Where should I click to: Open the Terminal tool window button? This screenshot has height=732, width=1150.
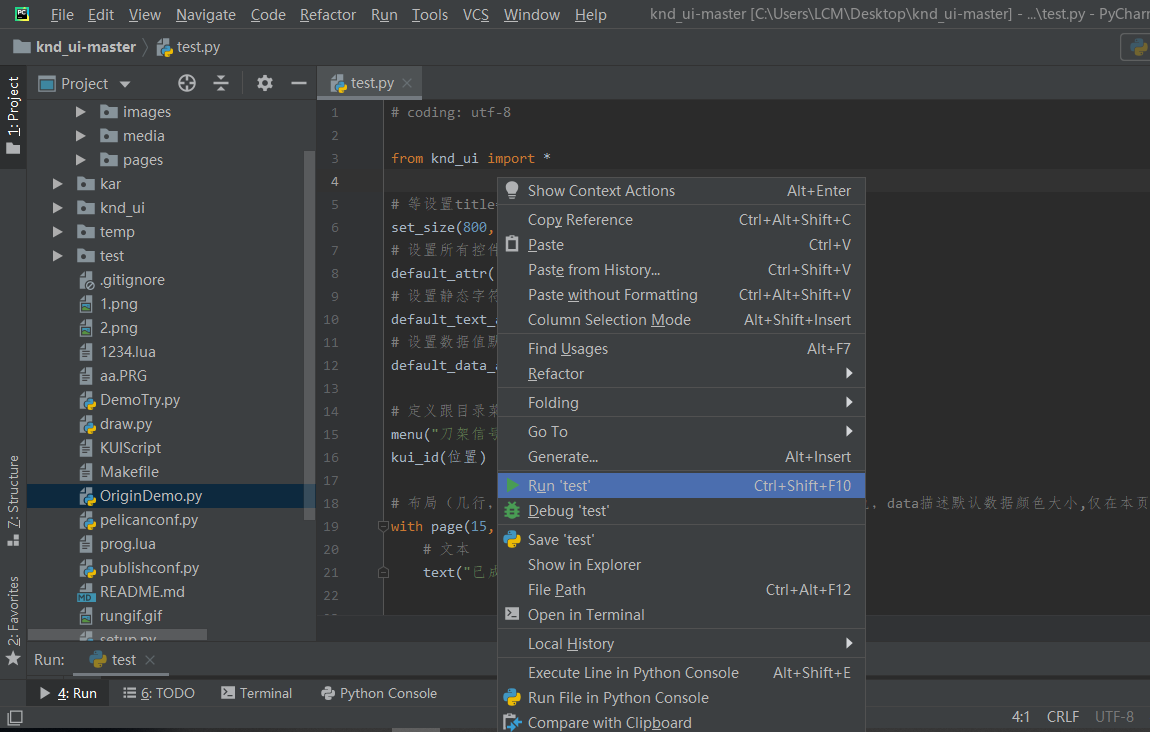coord(257,693)
